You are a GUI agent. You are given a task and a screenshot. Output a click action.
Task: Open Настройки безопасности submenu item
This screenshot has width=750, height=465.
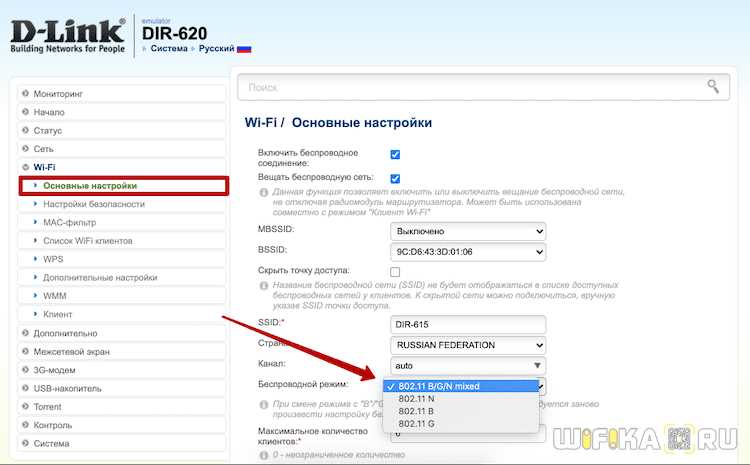point(122,204)
